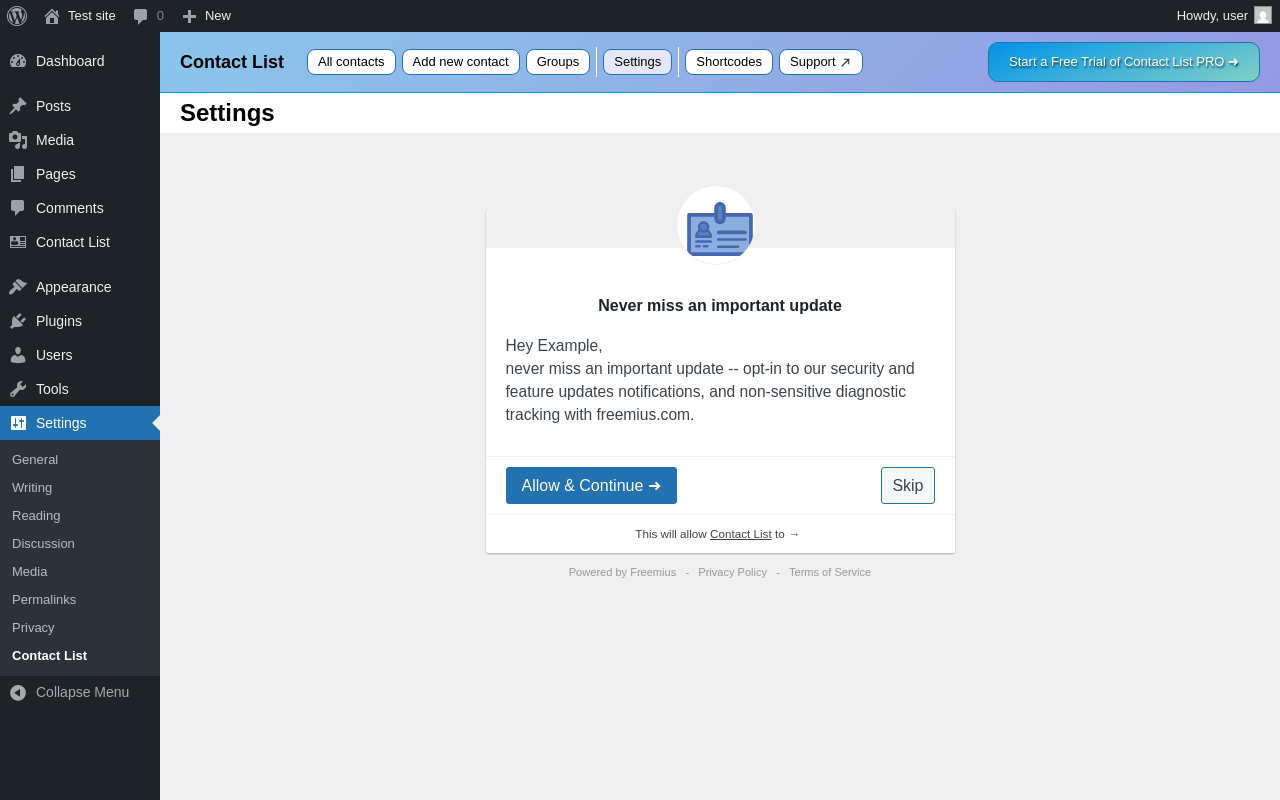Open Howdy, user account menu
This screenshot has width=1280, height=800.
tap(1224, 16)
